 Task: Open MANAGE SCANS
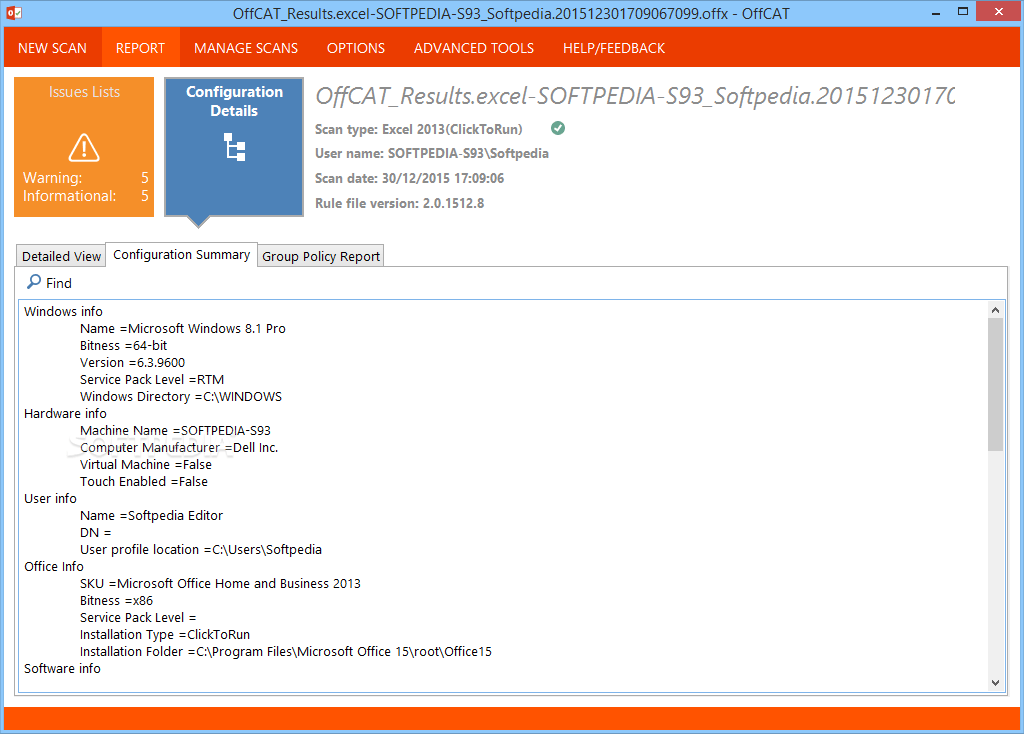point(246,47)
